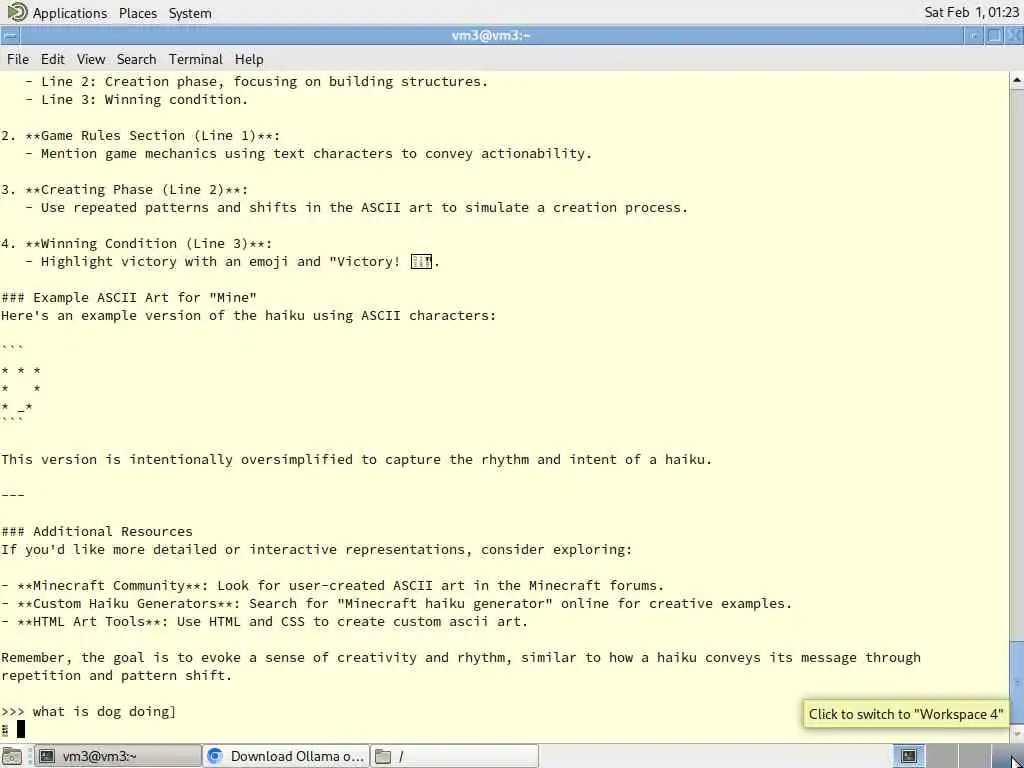Screen dimensions: 1024x768
Task: Click the line "- Mention game mechanics using text characters"
Action: click(308, 153)
